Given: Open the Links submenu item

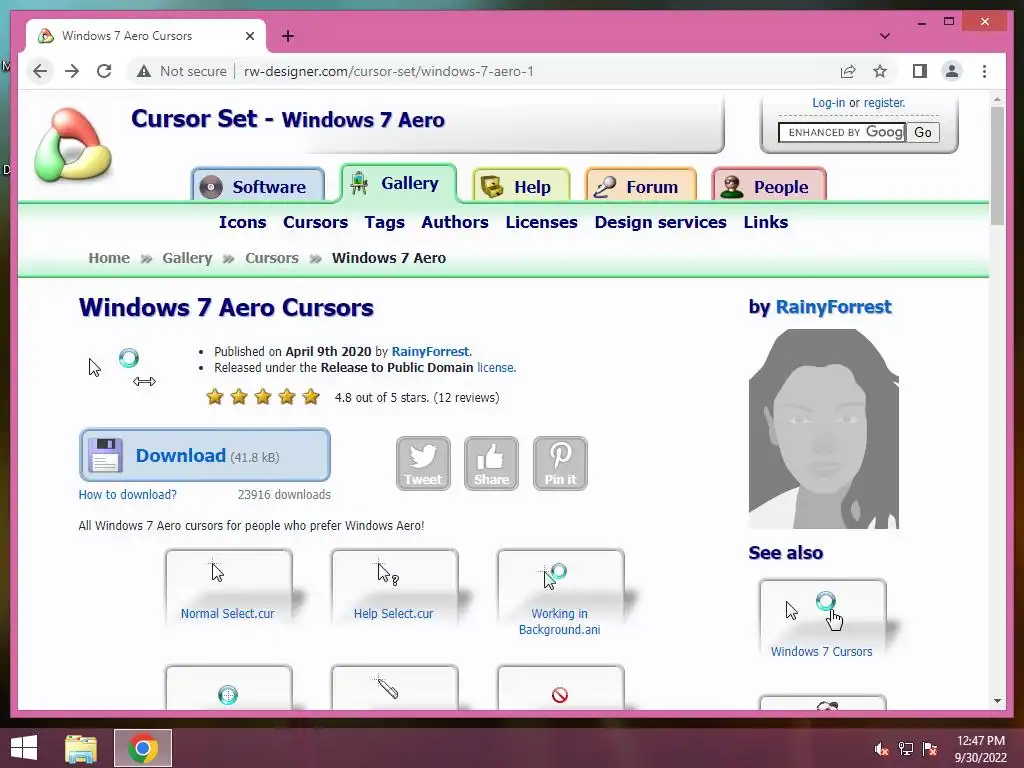Looking at the screenshot, I should 765,222.
